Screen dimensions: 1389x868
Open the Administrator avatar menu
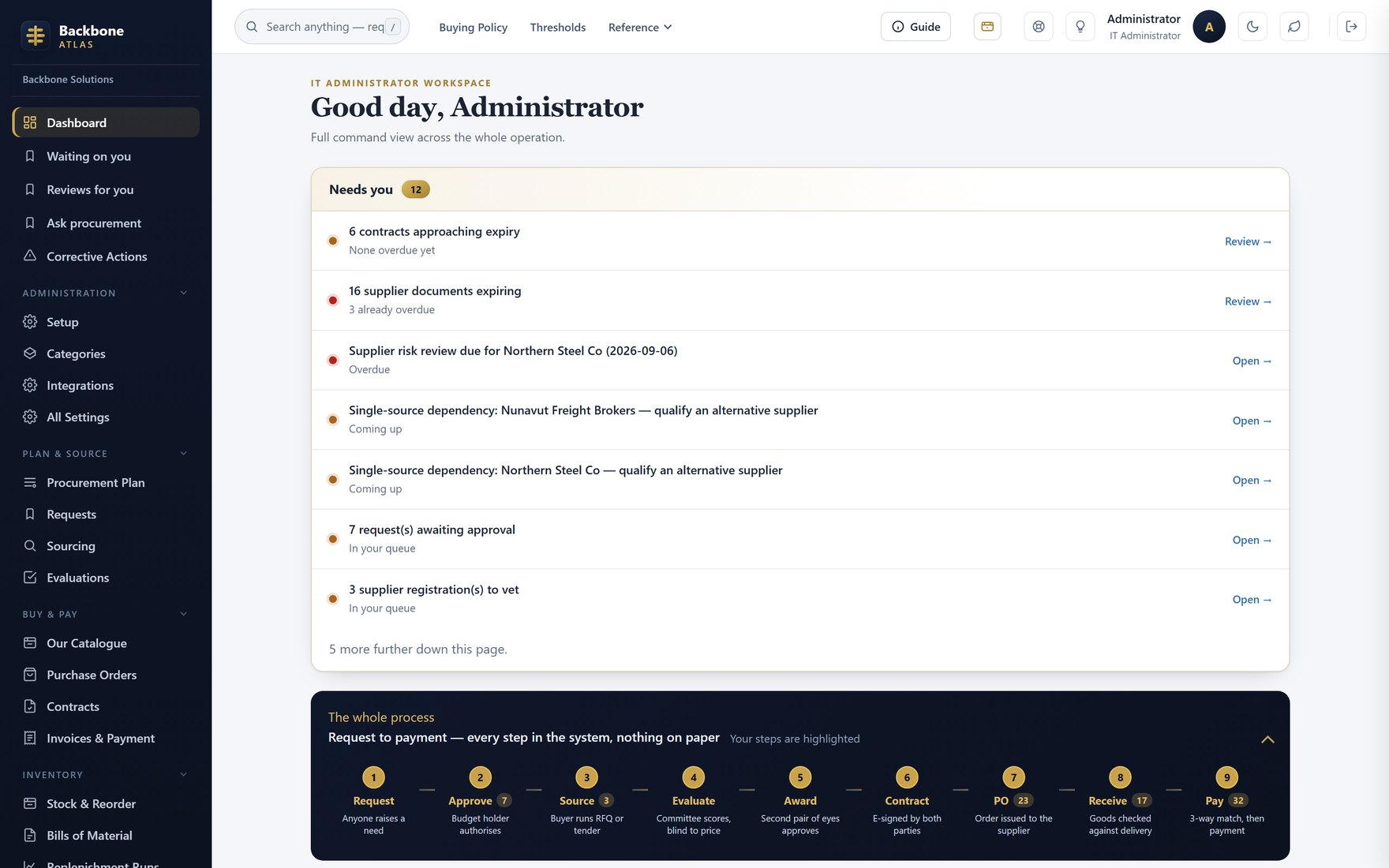[1209, 27]
